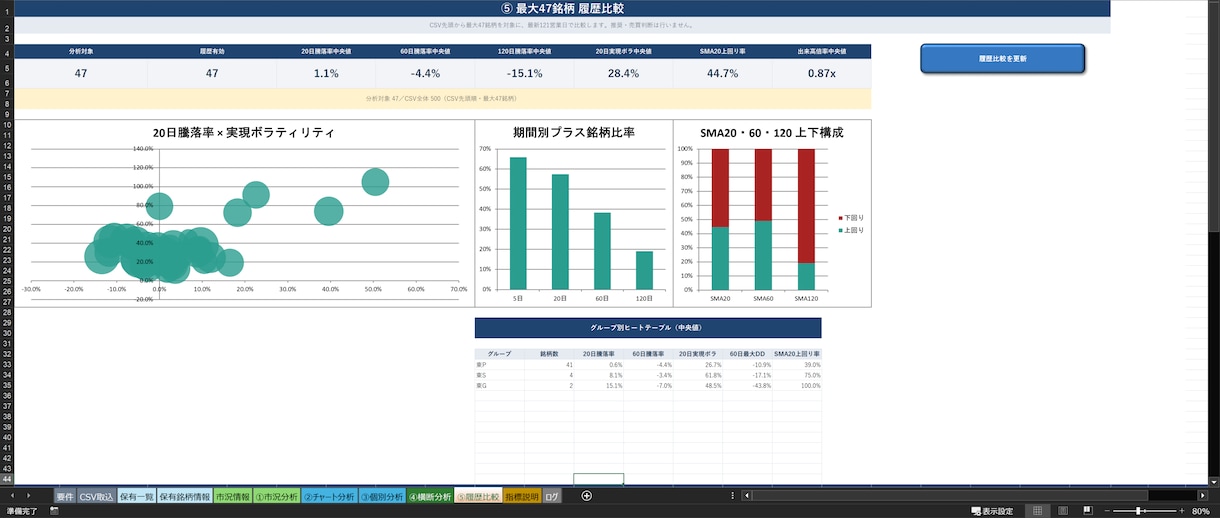Click the SMA120 stacked bar

806,220
